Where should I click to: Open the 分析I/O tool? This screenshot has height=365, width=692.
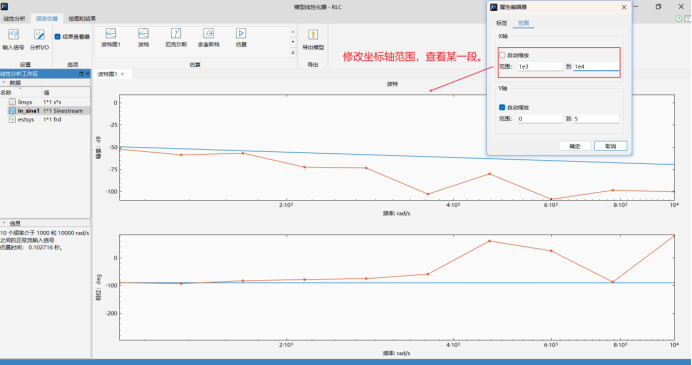(x=39, y=39)
